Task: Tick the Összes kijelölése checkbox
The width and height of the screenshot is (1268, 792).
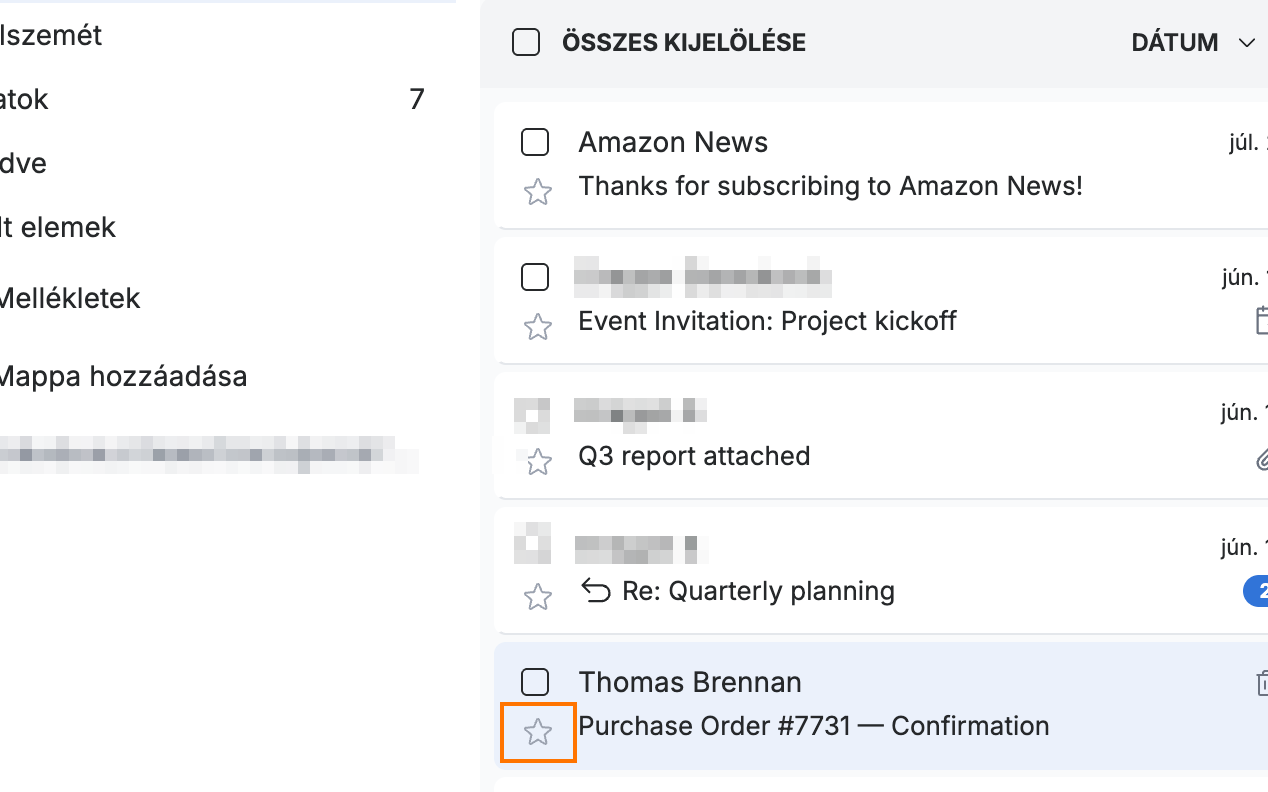Action: 526,43
